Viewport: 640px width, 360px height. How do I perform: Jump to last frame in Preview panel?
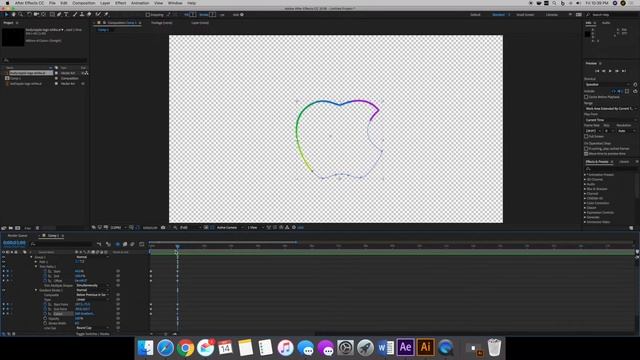pos(624,71)
